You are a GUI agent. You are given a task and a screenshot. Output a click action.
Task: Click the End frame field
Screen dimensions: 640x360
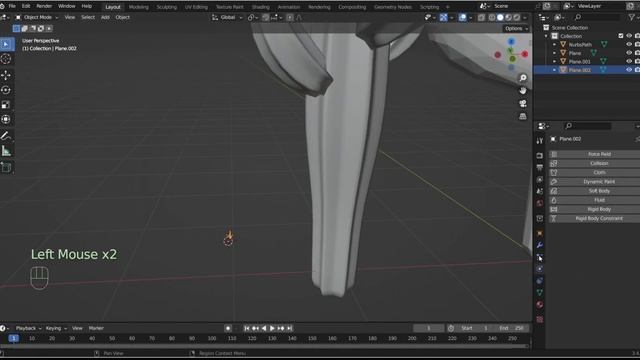point(512,328)
